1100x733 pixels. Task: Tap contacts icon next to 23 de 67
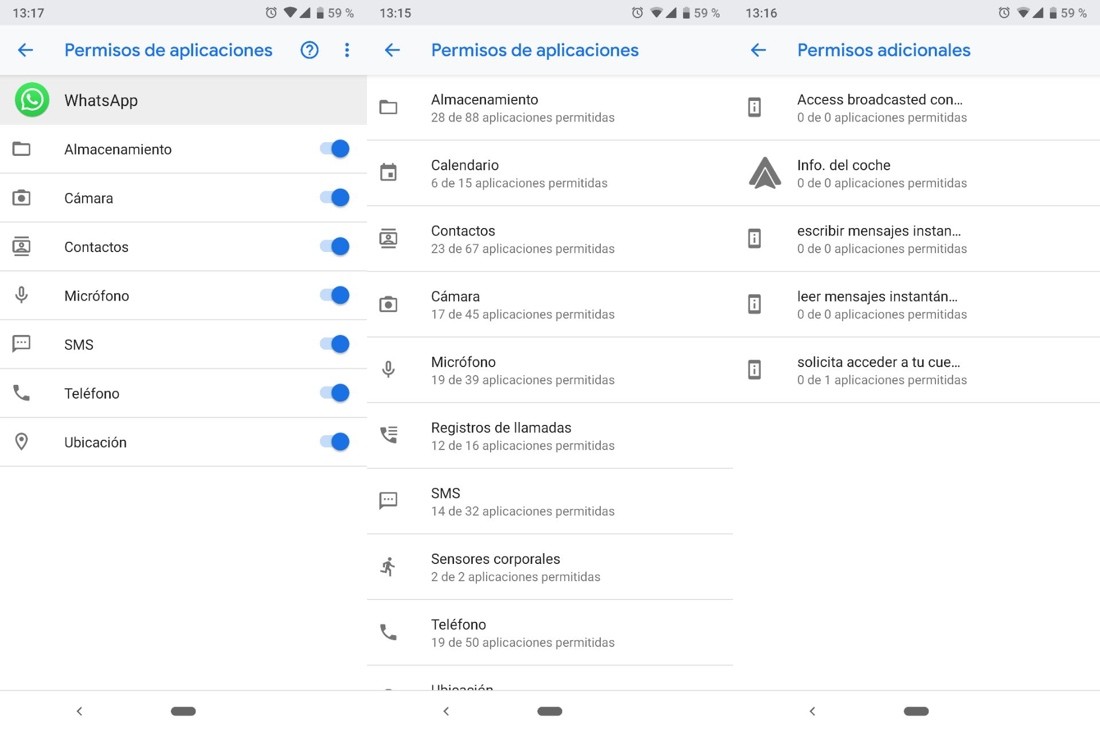click(388, 238)
